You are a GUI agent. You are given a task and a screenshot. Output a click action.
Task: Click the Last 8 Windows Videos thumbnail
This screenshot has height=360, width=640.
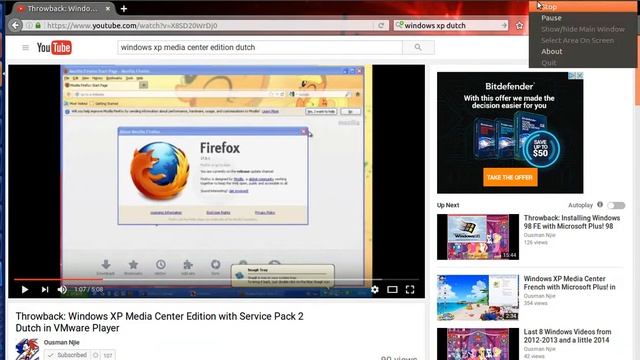[478, 344]
